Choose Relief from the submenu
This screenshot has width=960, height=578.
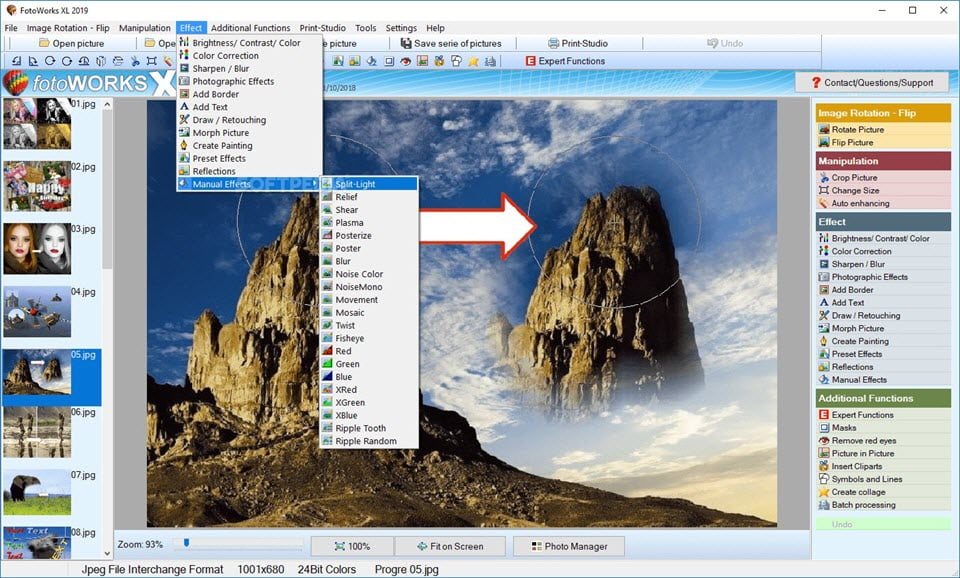369,197
